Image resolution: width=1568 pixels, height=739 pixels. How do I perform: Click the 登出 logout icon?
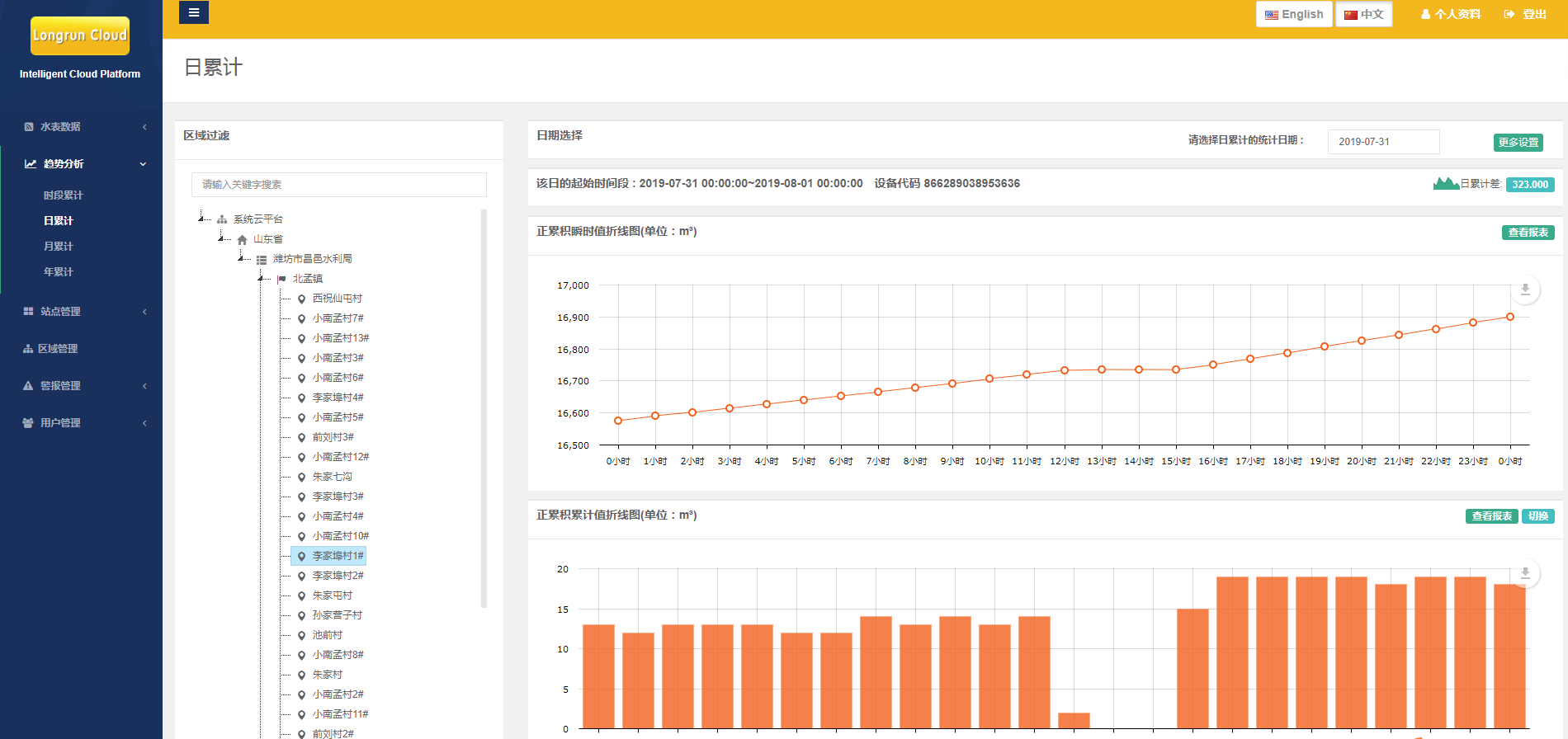coord(1509,15)
